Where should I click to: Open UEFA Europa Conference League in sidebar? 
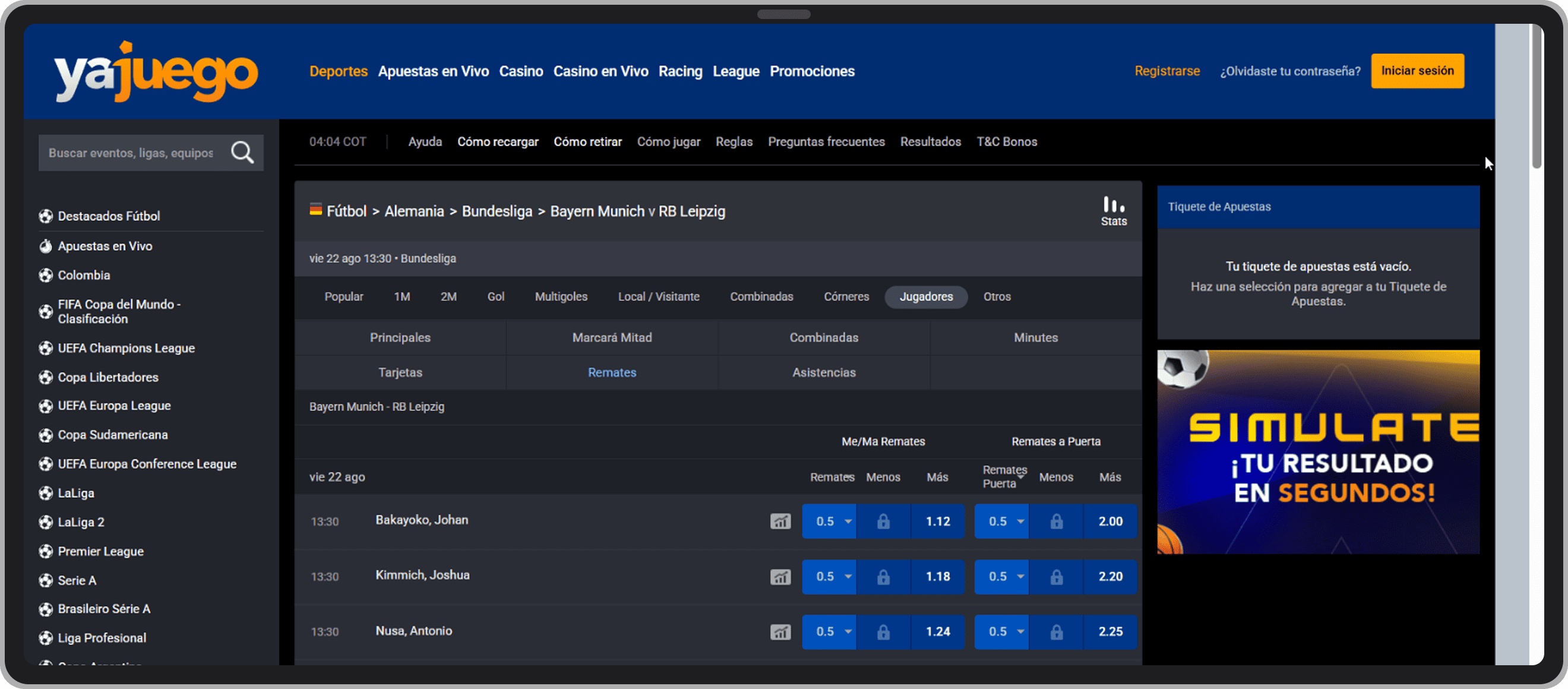[x=147, y=464]
